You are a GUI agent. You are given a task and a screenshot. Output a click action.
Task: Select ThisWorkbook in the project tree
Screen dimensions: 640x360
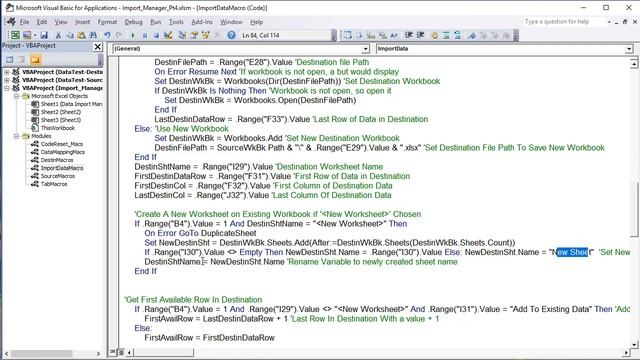[x=58, y=128]
